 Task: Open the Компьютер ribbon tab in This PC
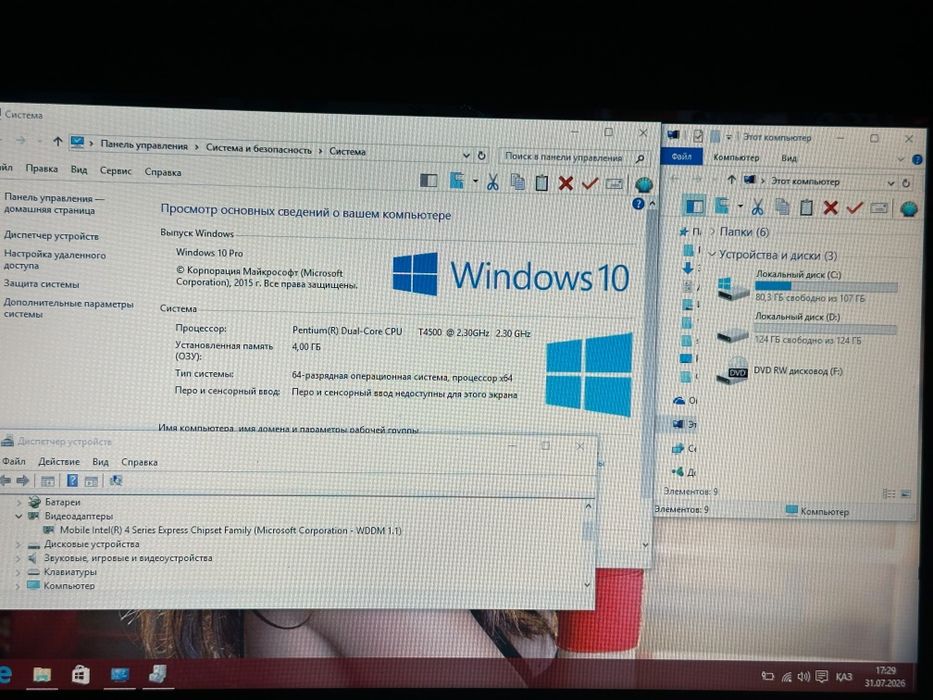[x=736, y=158]
